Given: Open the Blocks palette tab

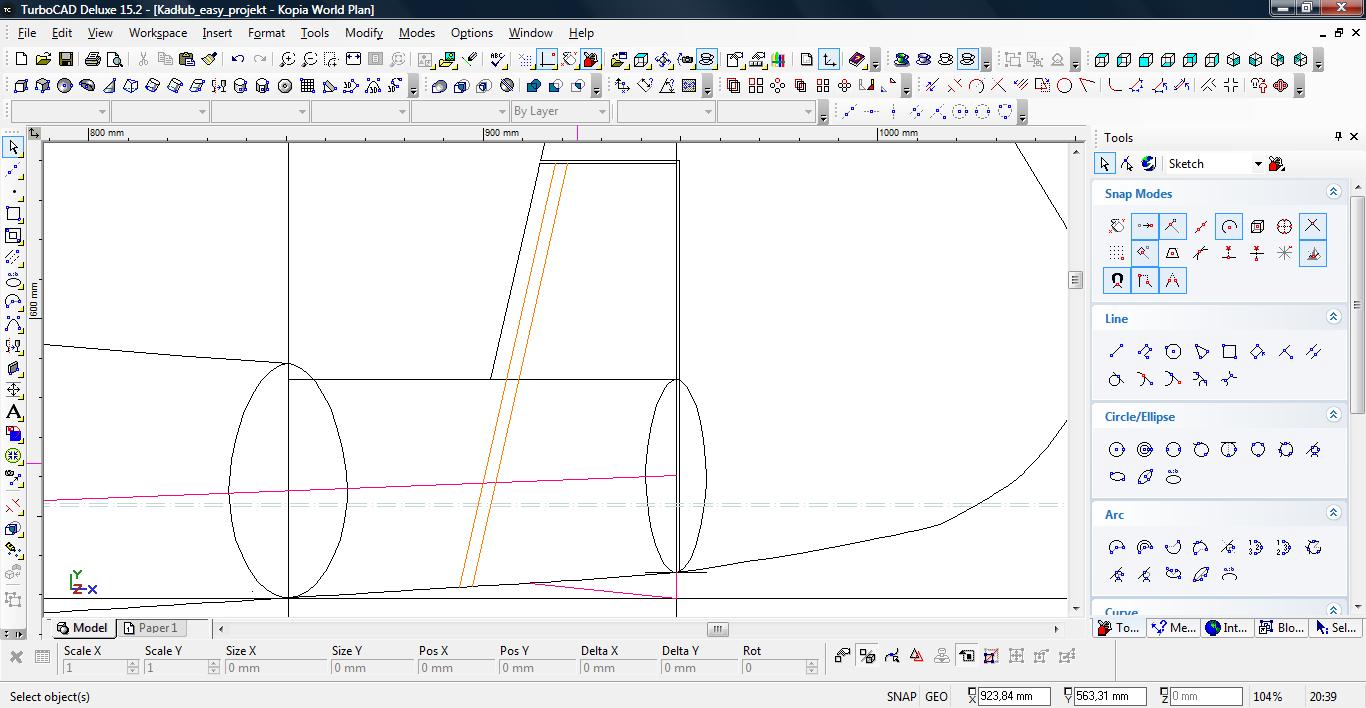Looking at the screenshot, I should click(x=1280, y=628).
